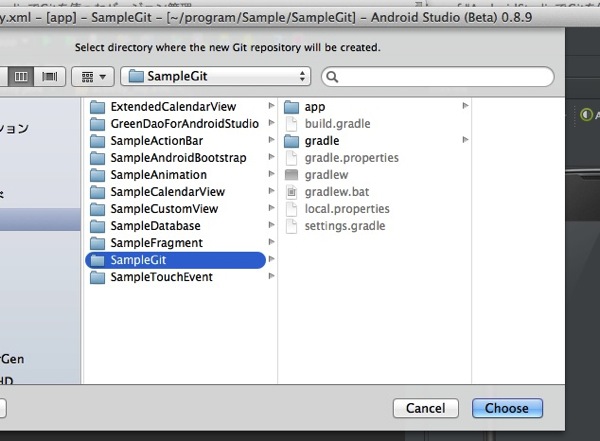This screenshot has width=600, height=441.
Task: Click the app folder icon
Action: click(x=292, y=107)
